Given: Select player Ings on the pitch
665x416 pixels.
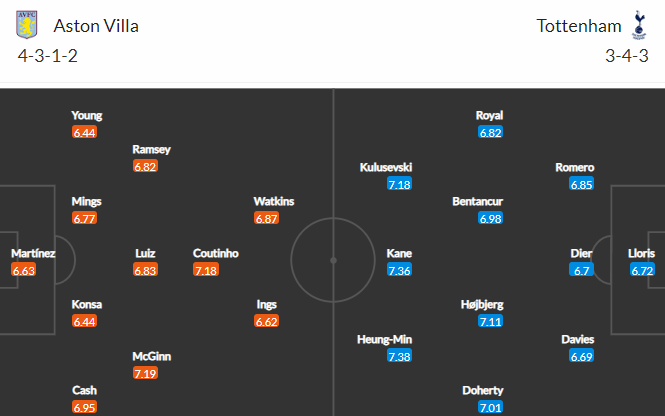Looking at the screenshot, I should 266,304.
